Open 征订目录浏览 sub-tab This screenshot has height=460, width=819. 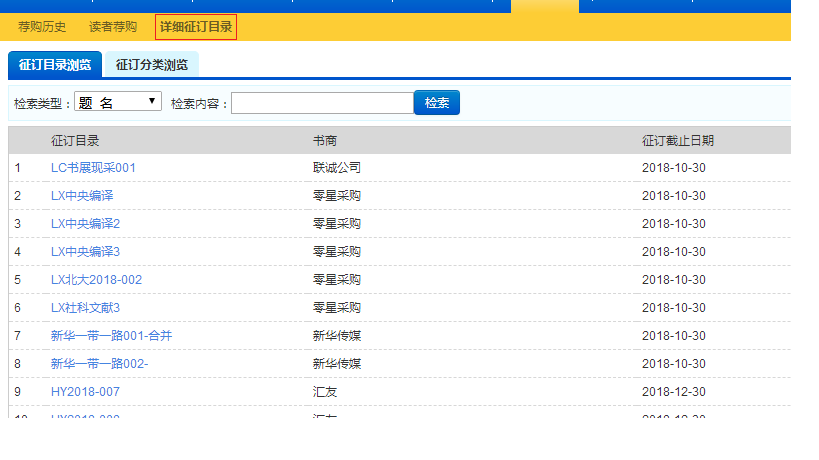[x=55, y=65]
